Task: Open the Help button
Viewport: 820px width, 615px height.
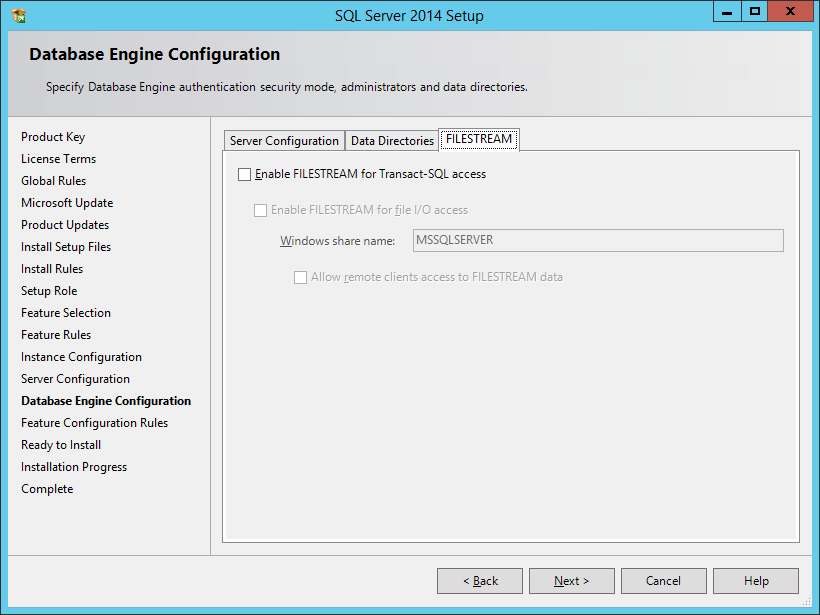Action: (756, 581)
